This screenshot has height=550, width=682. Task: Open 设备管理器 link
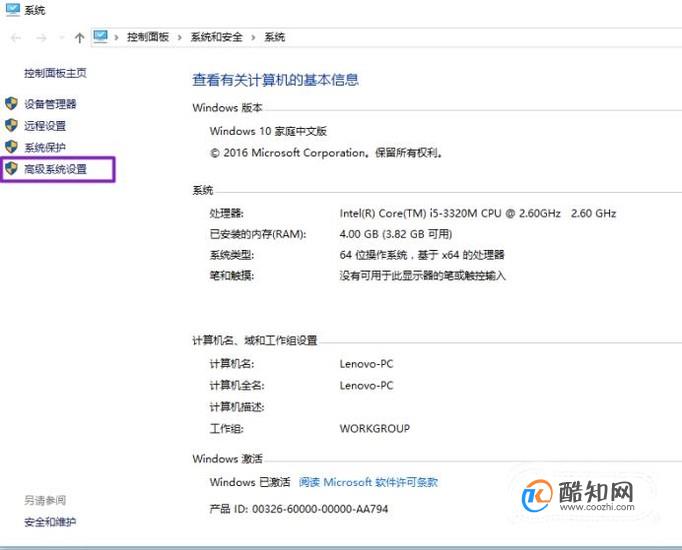point(50,104)
